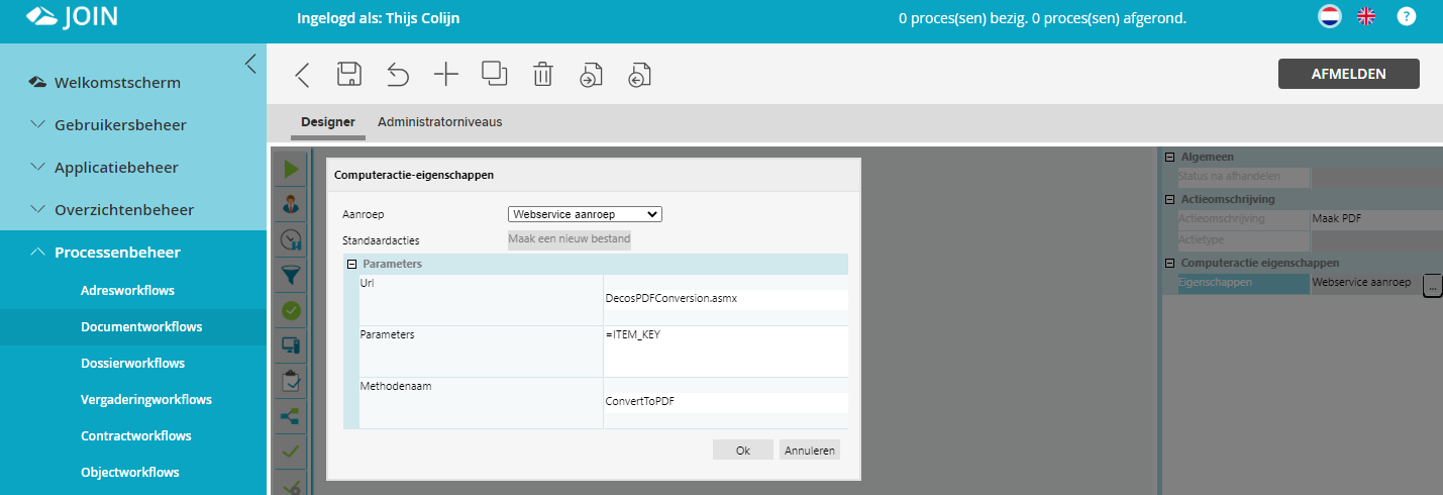Click the Save floppy disk icon
The height and width of the screenshot is (495, 1443).
pyautogui.click(x=349, y=75)
